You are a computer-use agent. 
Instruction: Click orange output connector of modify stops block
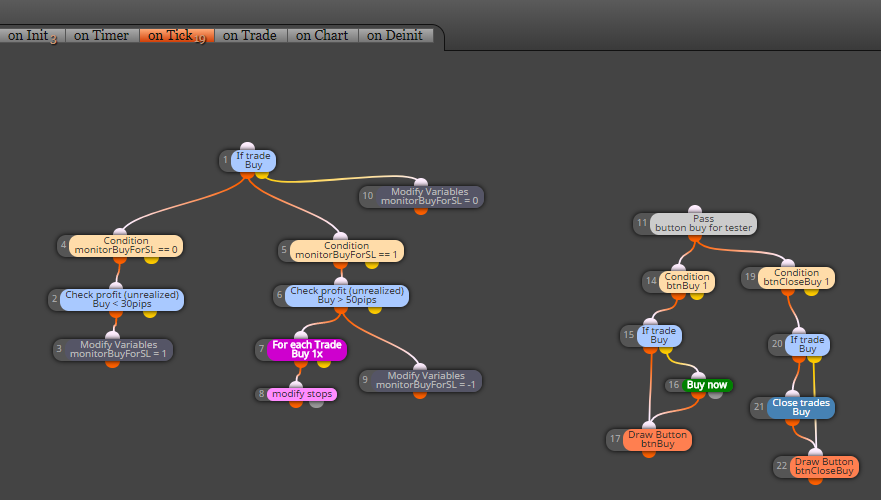click(x=296, y=403)
